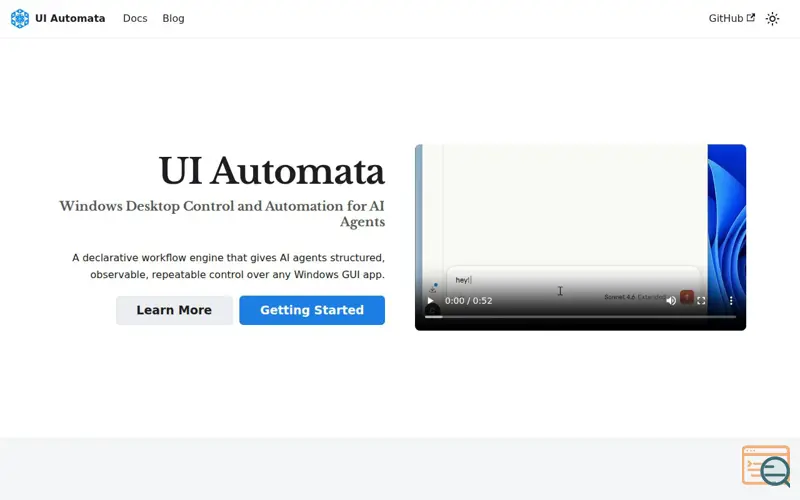Click the UI Automata hexagon logo

(x=20, y=18)
